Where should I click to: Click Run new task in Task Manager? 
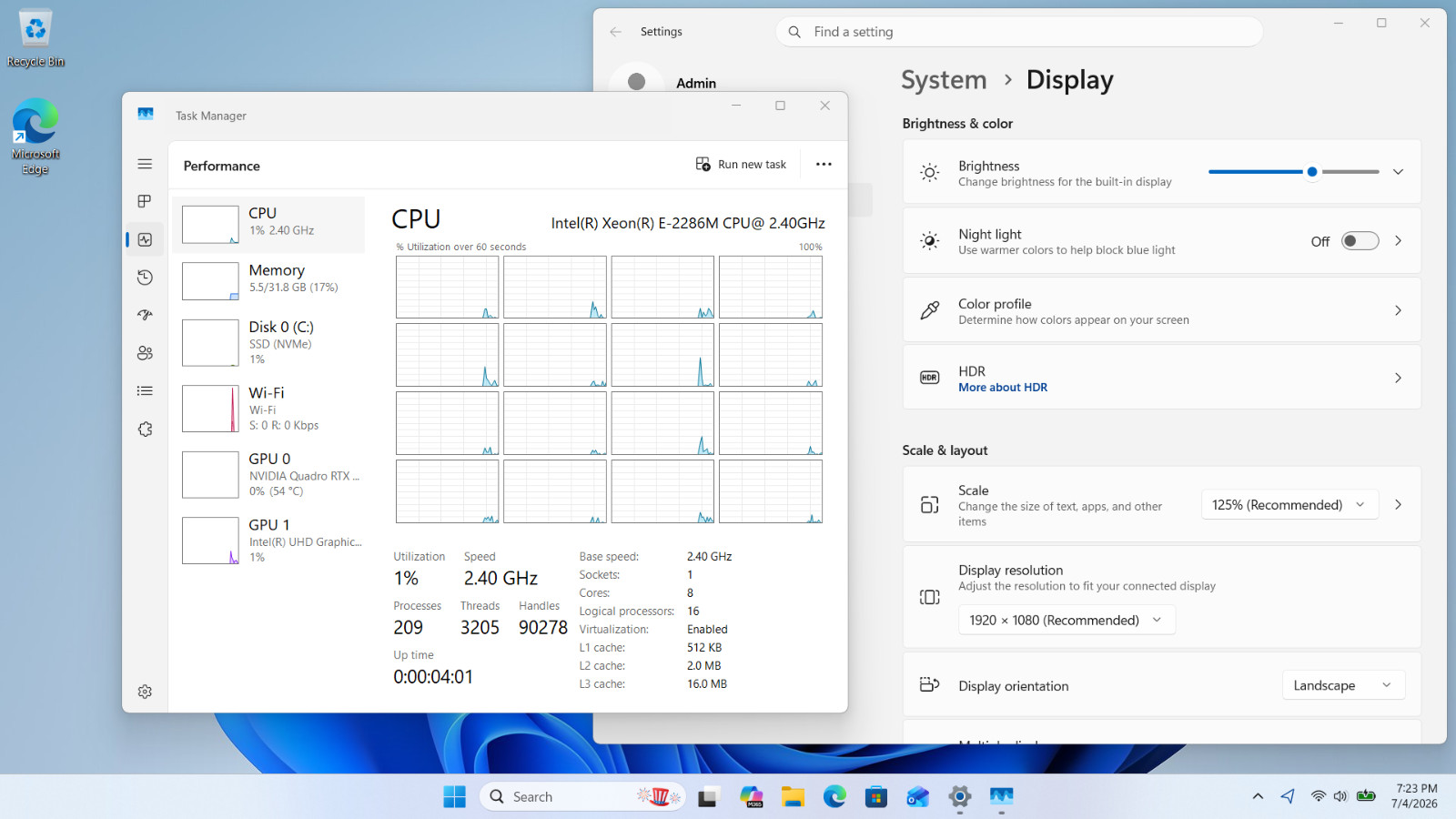tap(741, 165)
